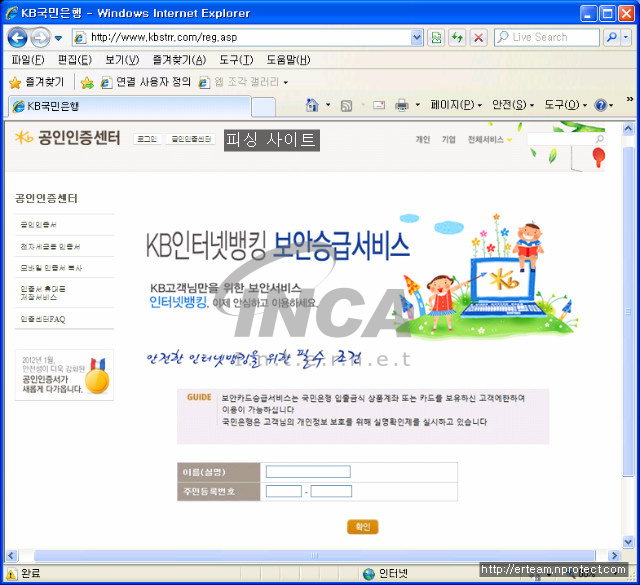Click the 로그인 button in the header

147,139
